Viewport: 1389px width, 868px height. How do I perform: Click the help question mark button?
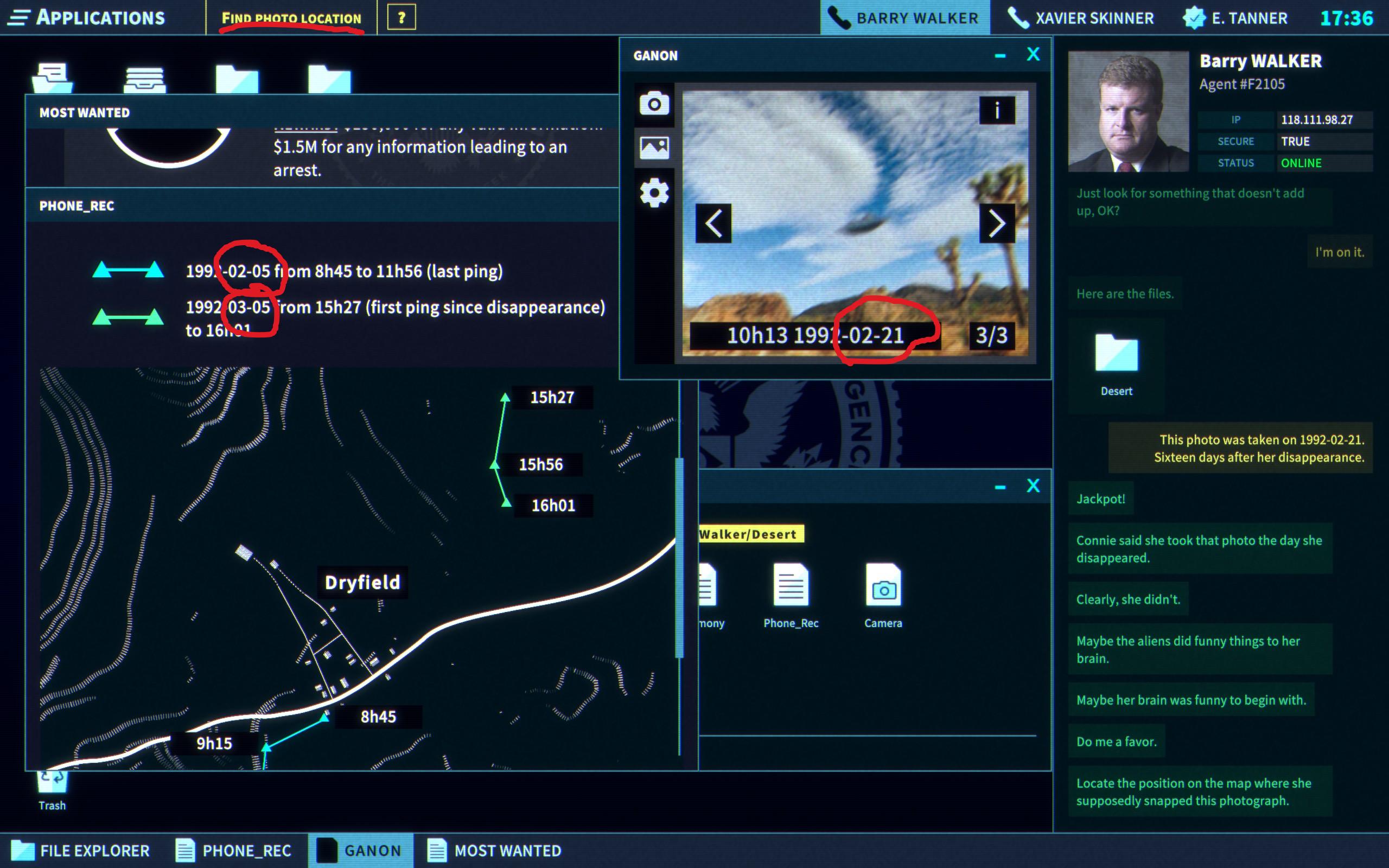[401, 18]
